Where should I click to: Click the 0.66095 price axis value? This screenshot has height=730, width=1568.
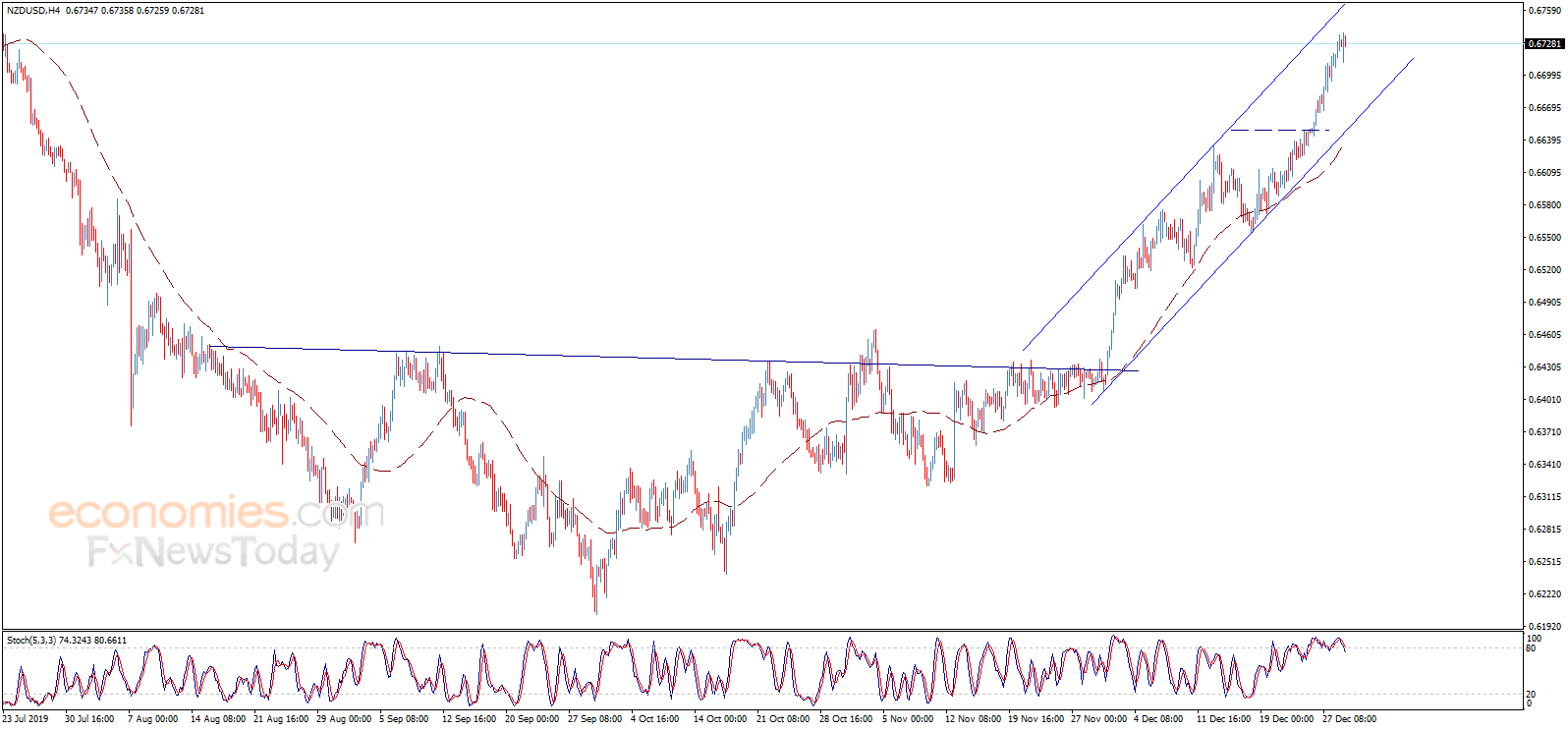tap(1545, 173)
